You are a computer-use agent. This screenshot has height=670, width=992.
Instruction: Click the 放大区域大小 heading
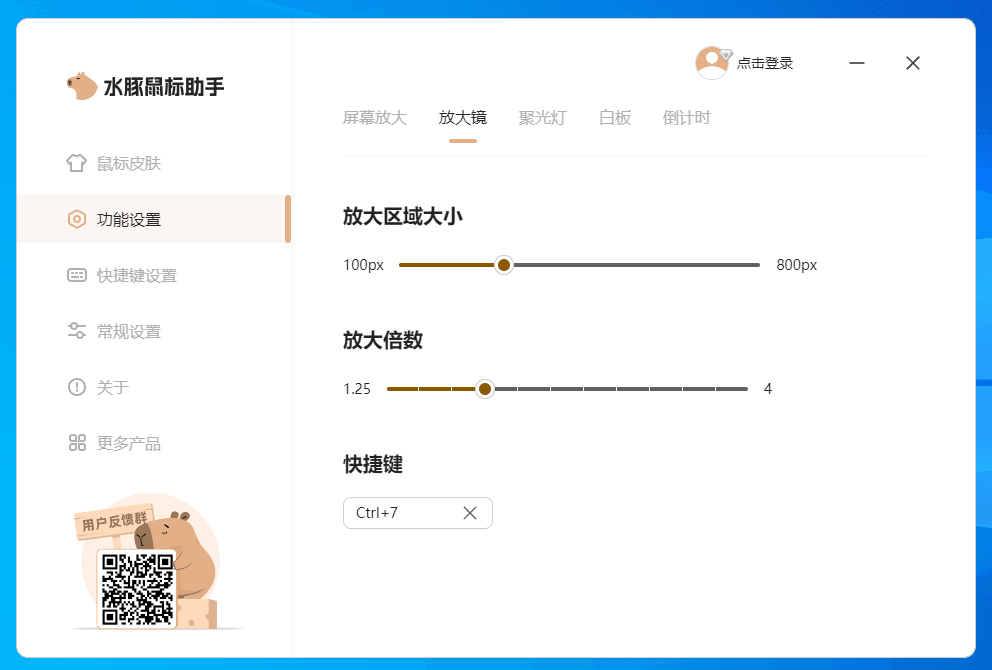coord(402,216)
